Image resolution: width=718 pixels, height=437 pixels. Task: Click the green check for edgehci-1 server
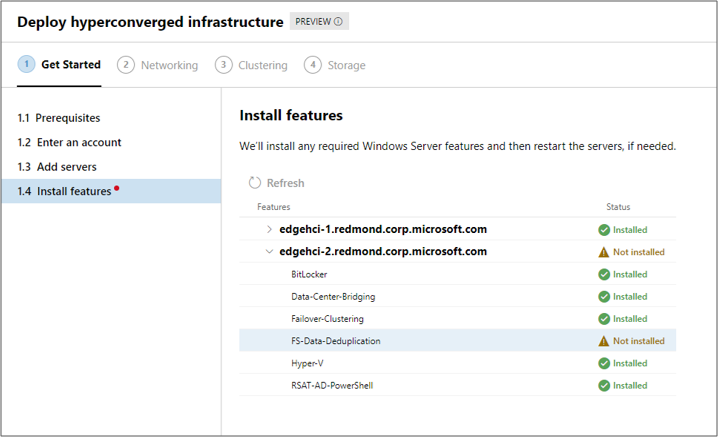[604, 230]
